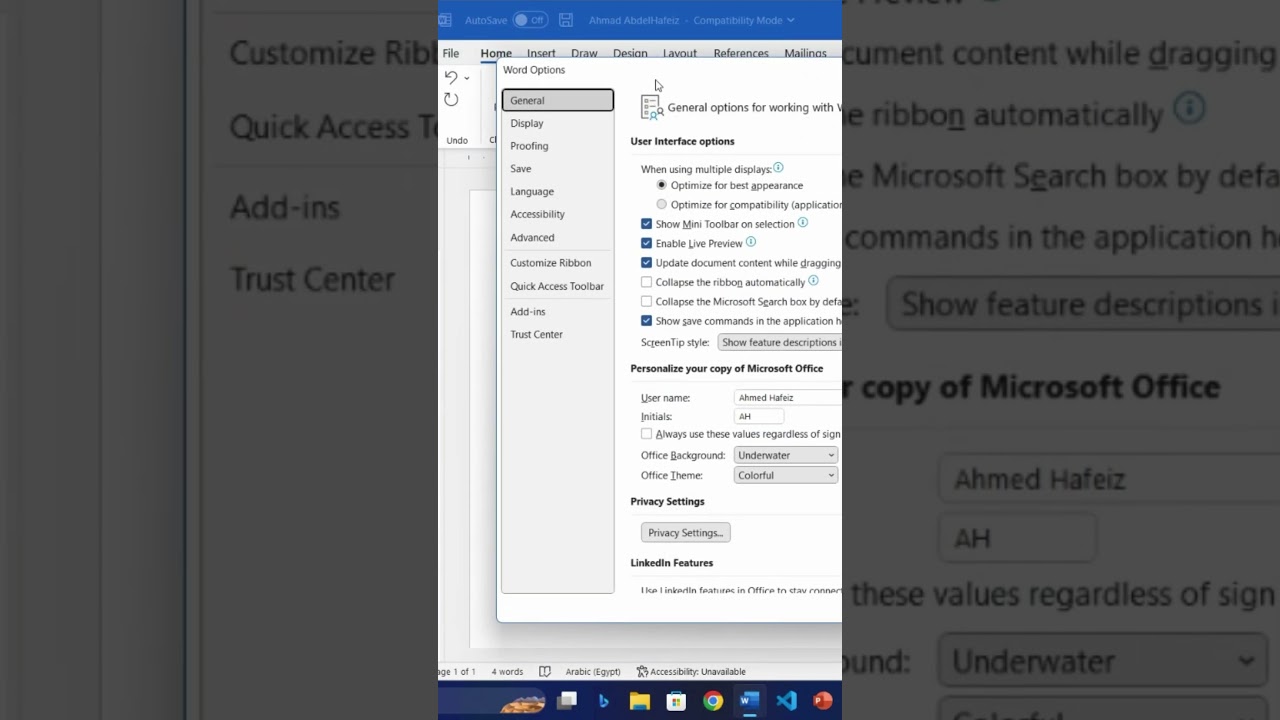Screen dimensions: 1280x720
Task: Enable Collapse the ribbon automatically checkbox
Action: (x=646, y=282)
